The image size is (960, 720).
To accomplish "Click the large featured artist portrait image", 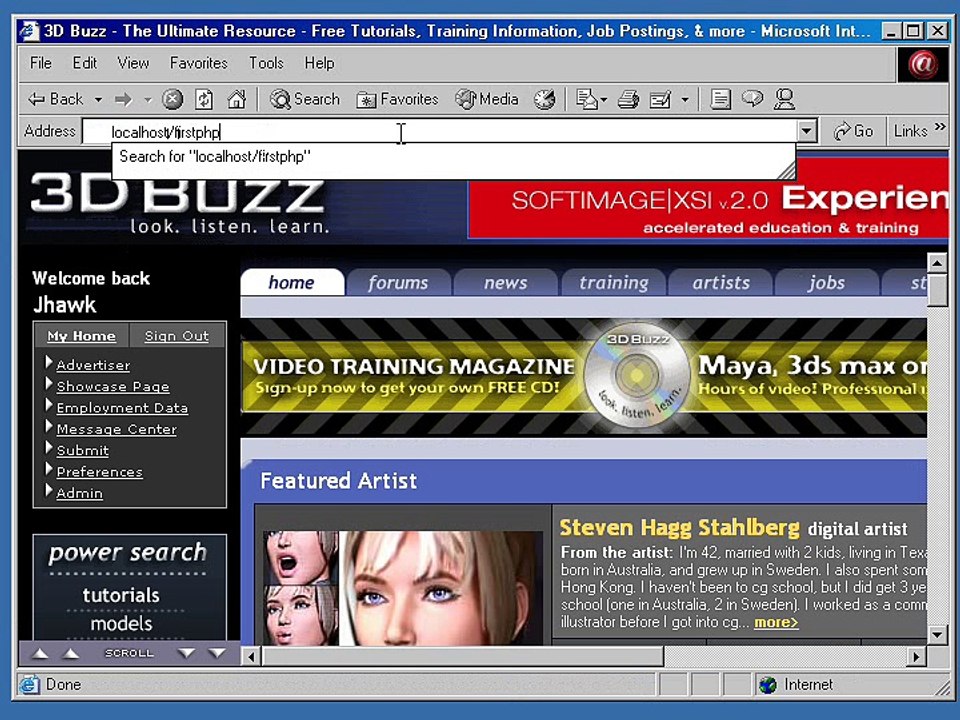I will click(x=441, y=588).
